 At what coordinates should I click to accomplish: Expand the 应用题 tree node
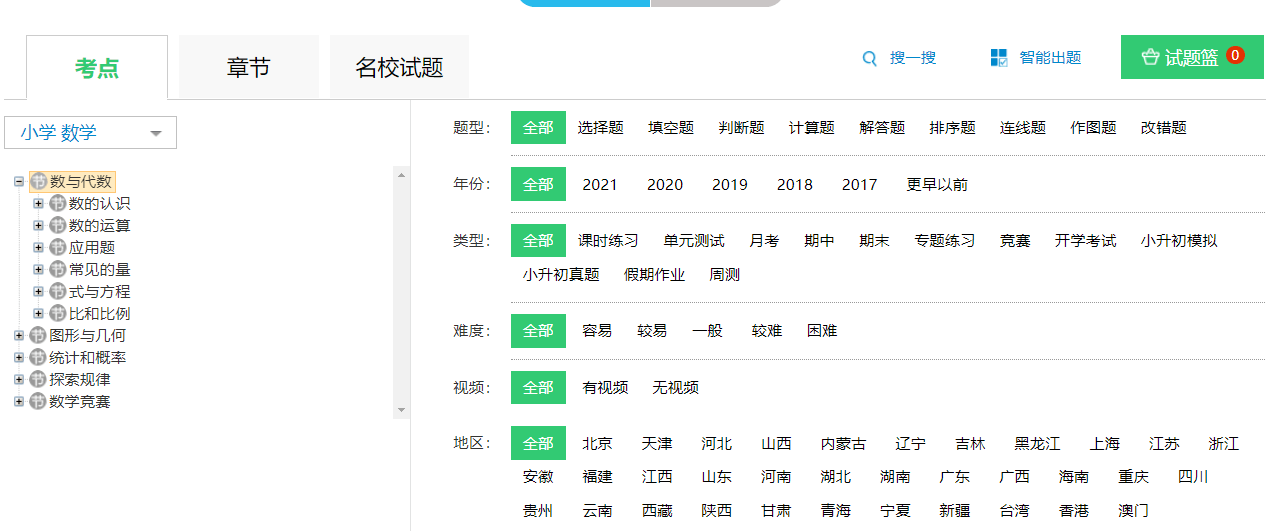(39, 248)
